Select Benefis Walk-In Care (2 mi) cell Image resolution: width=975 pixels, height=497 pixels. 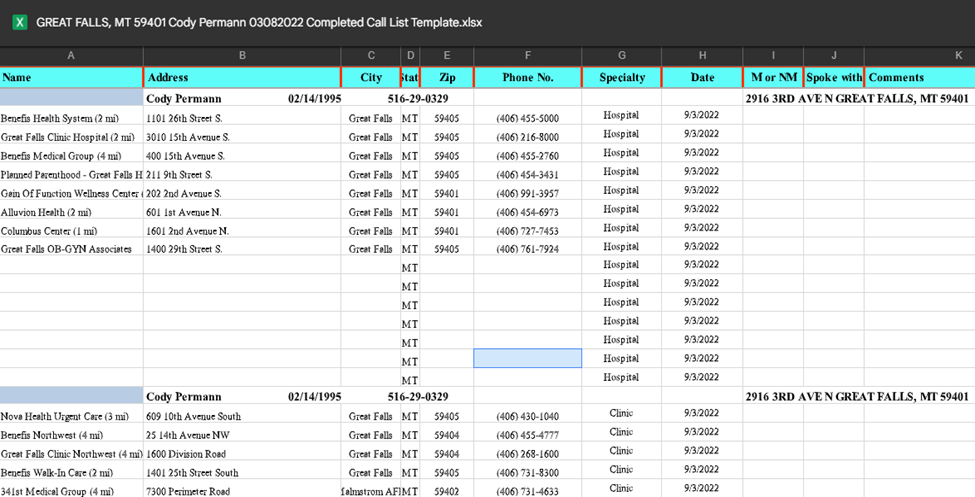coord(72,472)
